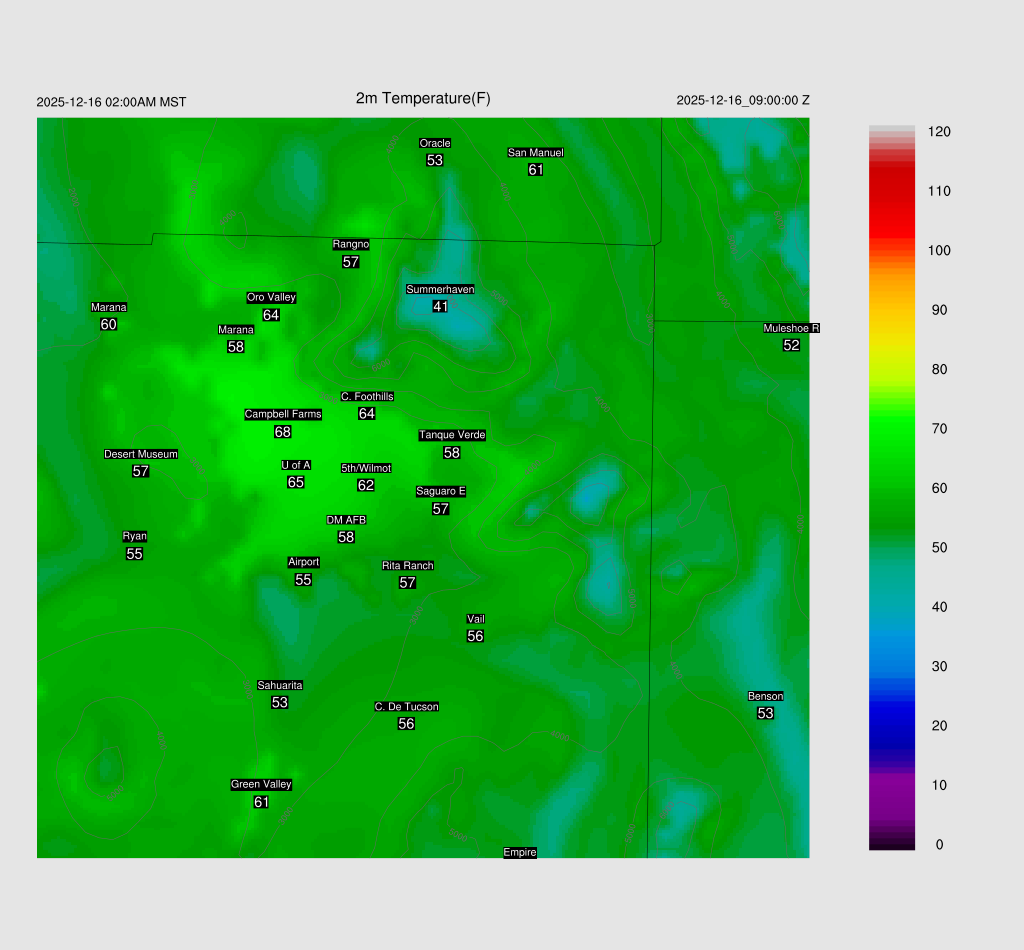The height and width of the screenshot is (950, 1024).
Task: Select the DM AFB station label
Action: 346,520
